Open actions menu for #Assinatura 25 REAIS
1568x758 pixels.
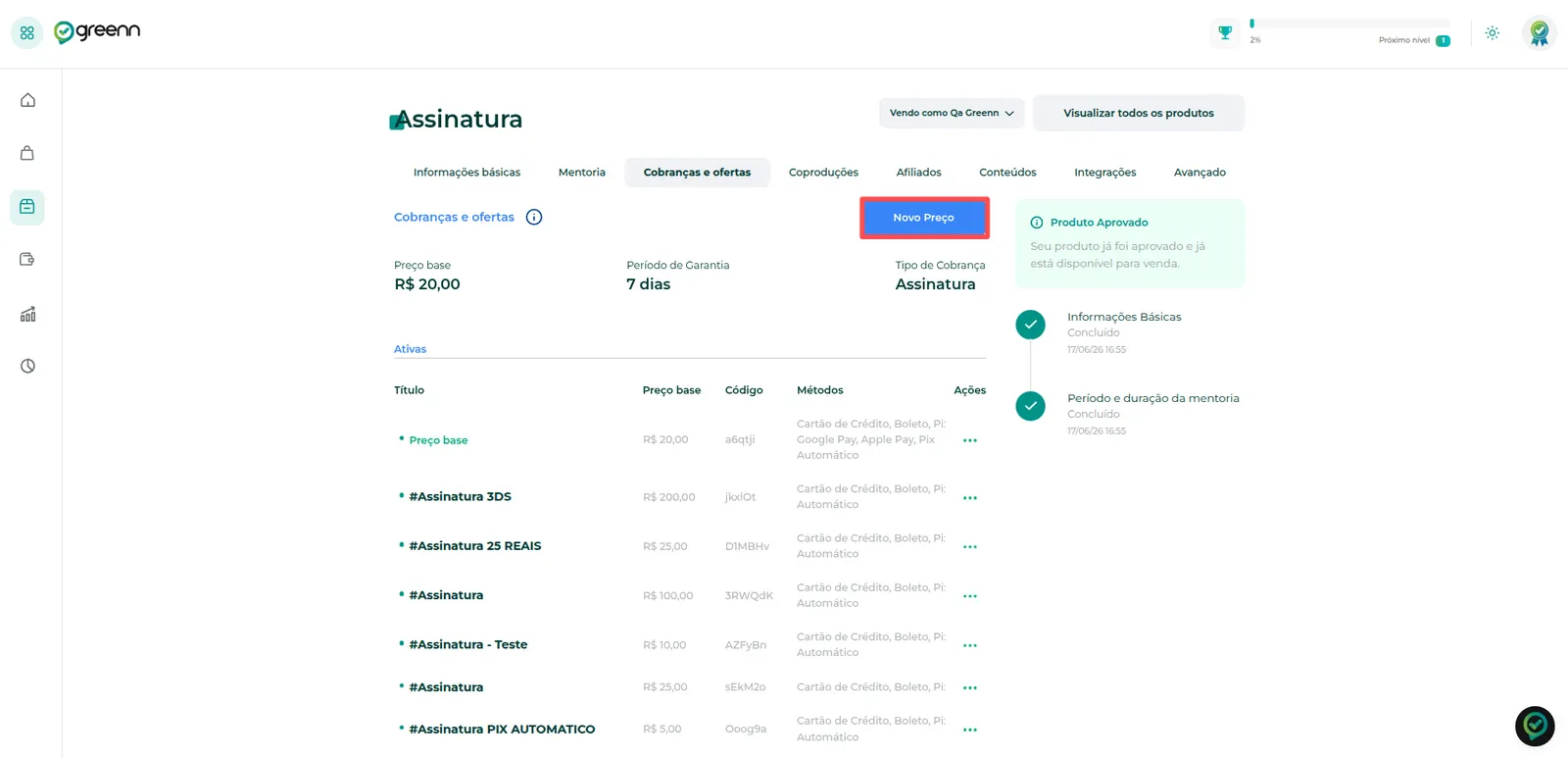click(970, 547)
